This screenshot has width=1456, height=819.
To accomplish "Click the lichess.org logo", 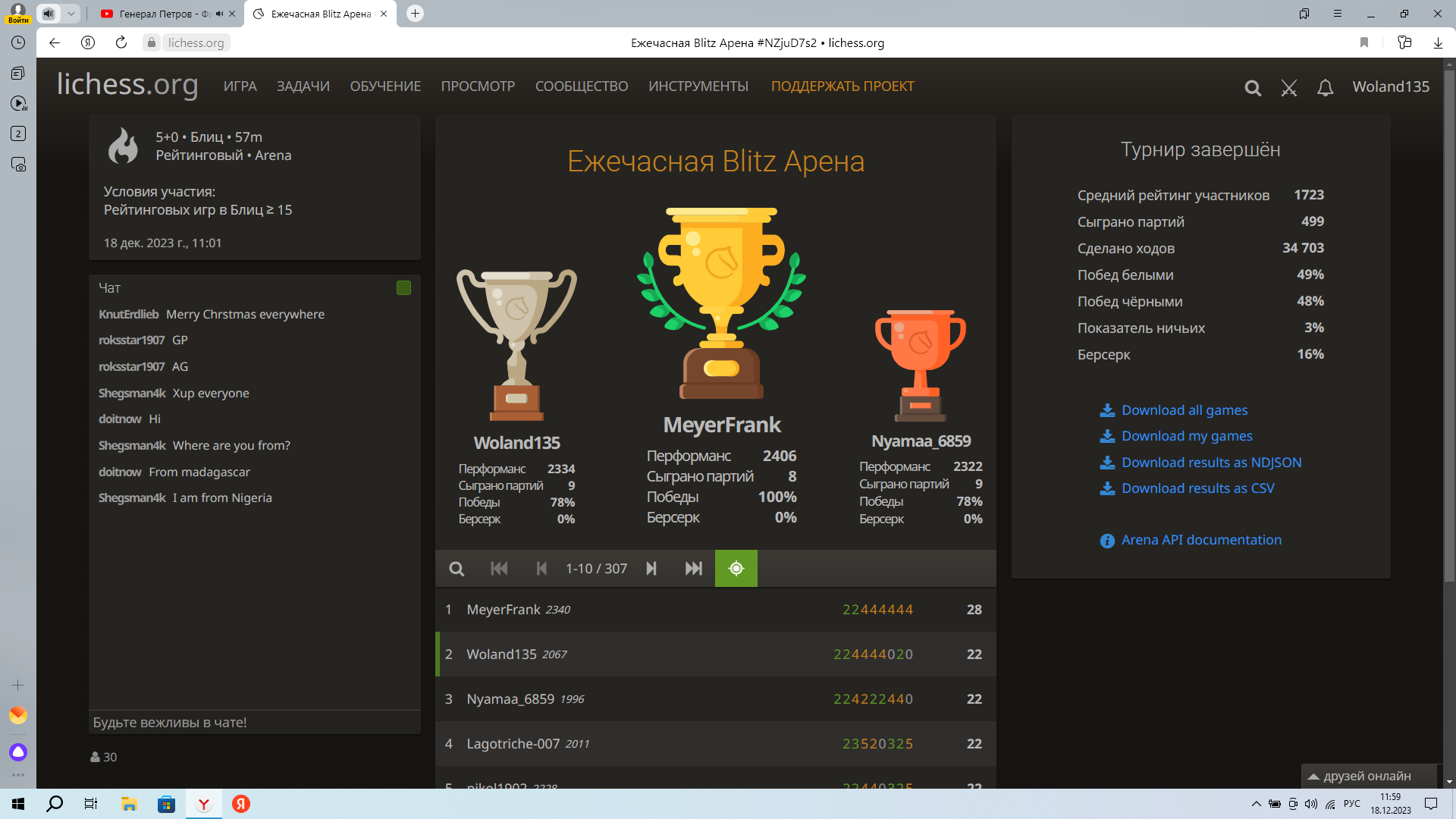I will pyautogui.click(x=127, y=84).
